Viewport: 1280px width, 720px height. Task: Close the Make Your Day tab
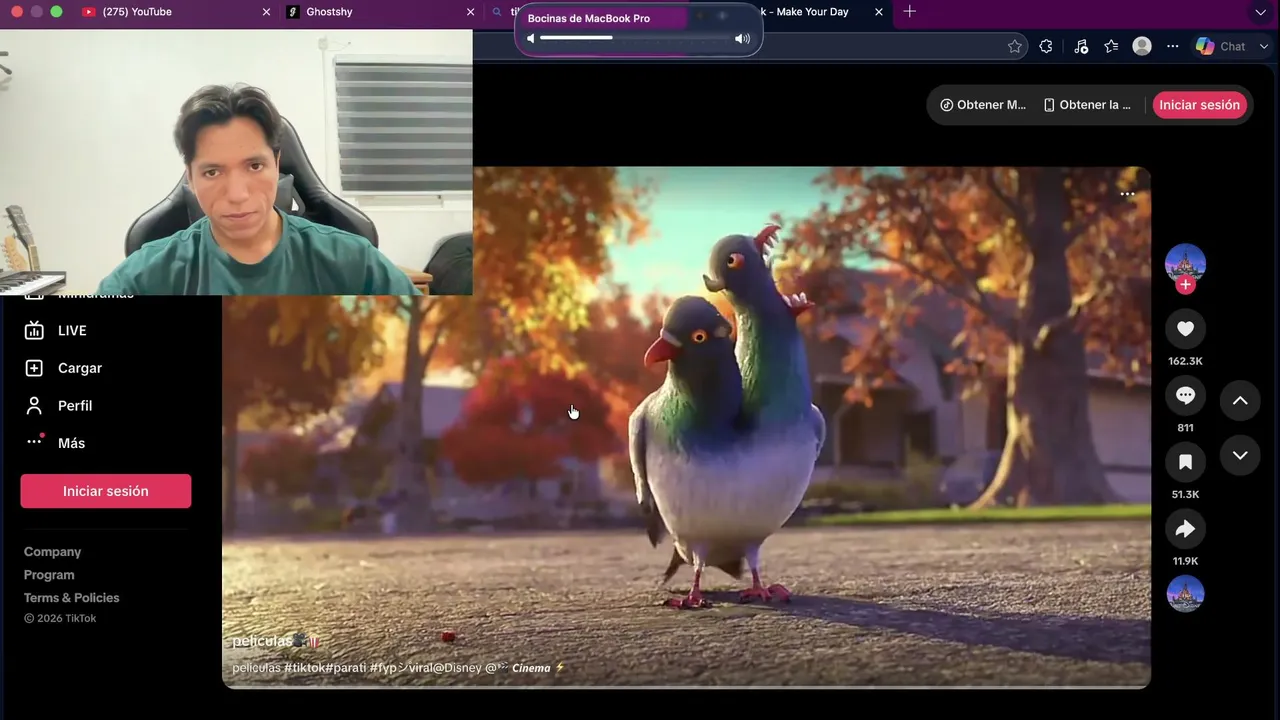[x=879, y=12]
